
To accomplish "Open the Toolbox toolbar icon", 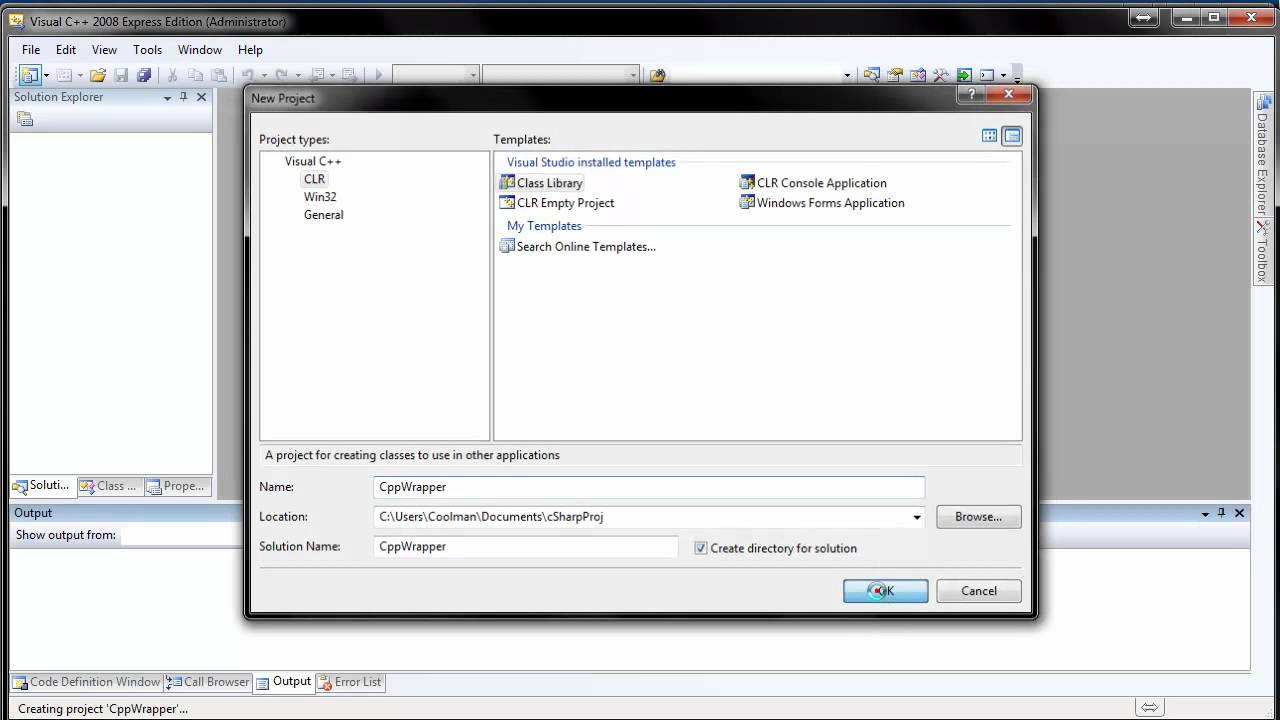I will (x=941, y=75).
